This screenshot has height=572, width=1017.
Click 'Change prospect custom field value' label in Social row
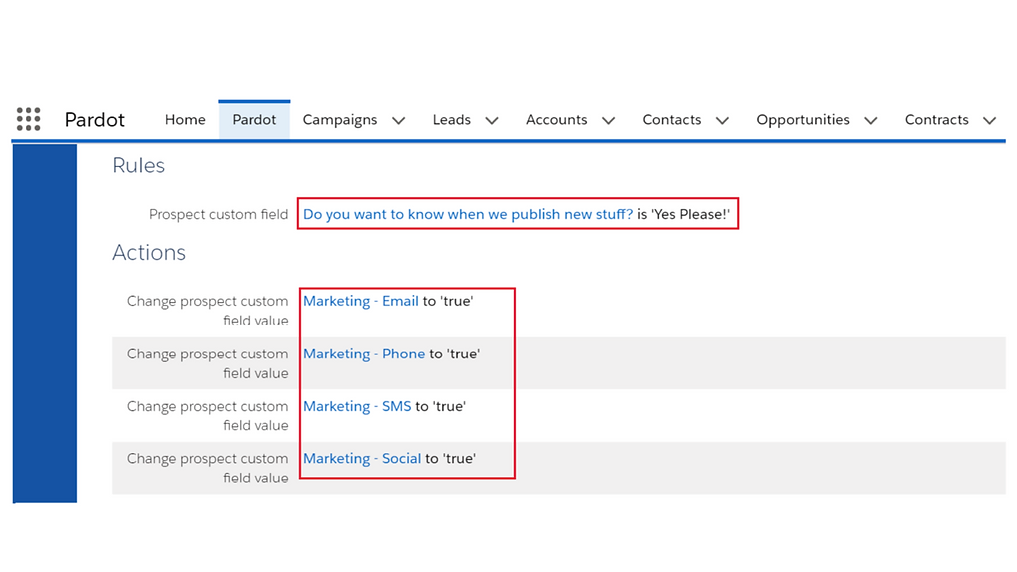[x=208, y=468]
